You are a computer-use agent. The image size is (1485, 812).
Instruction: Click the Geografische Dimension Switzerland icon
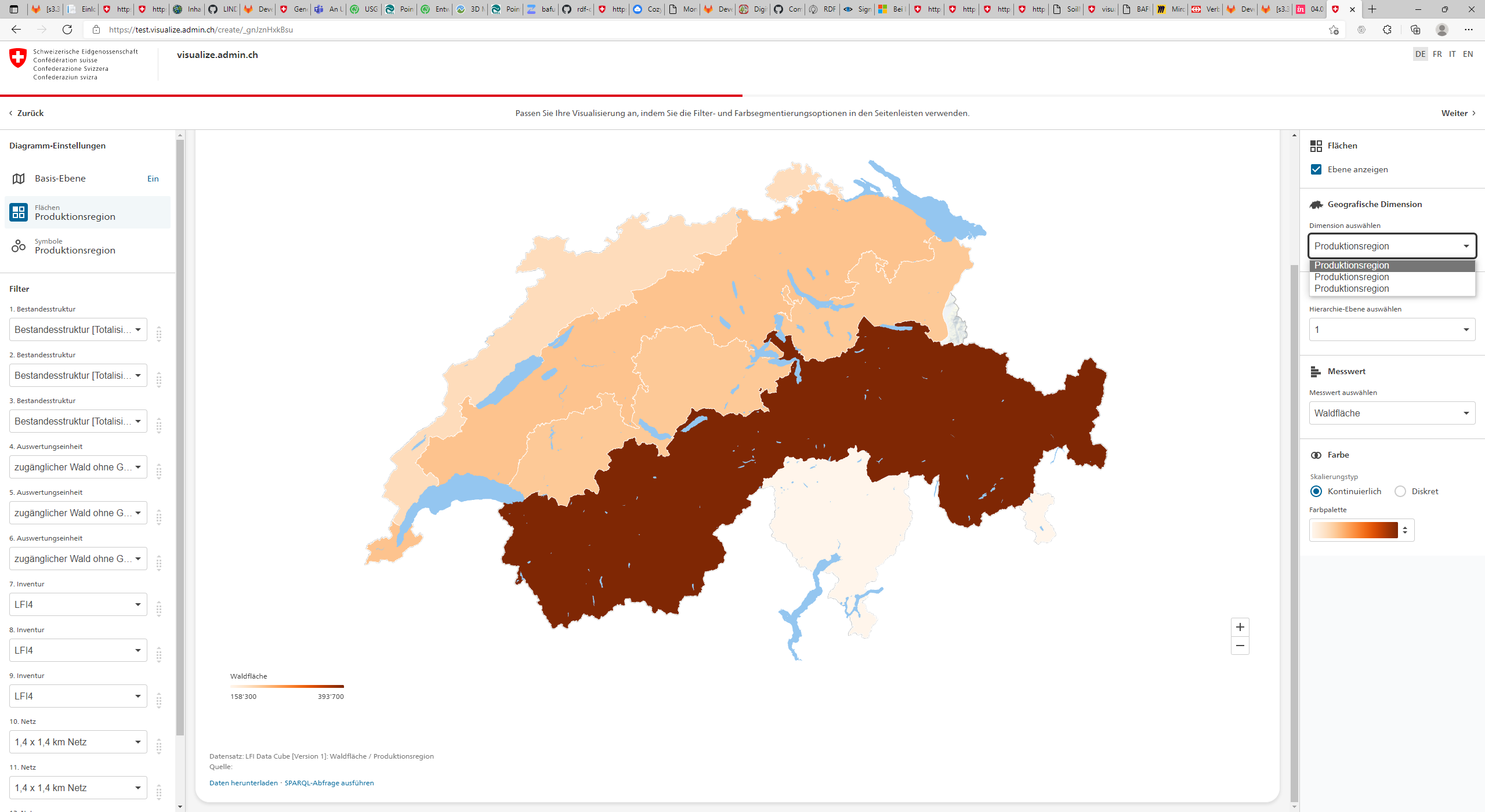pos(1316,204)
